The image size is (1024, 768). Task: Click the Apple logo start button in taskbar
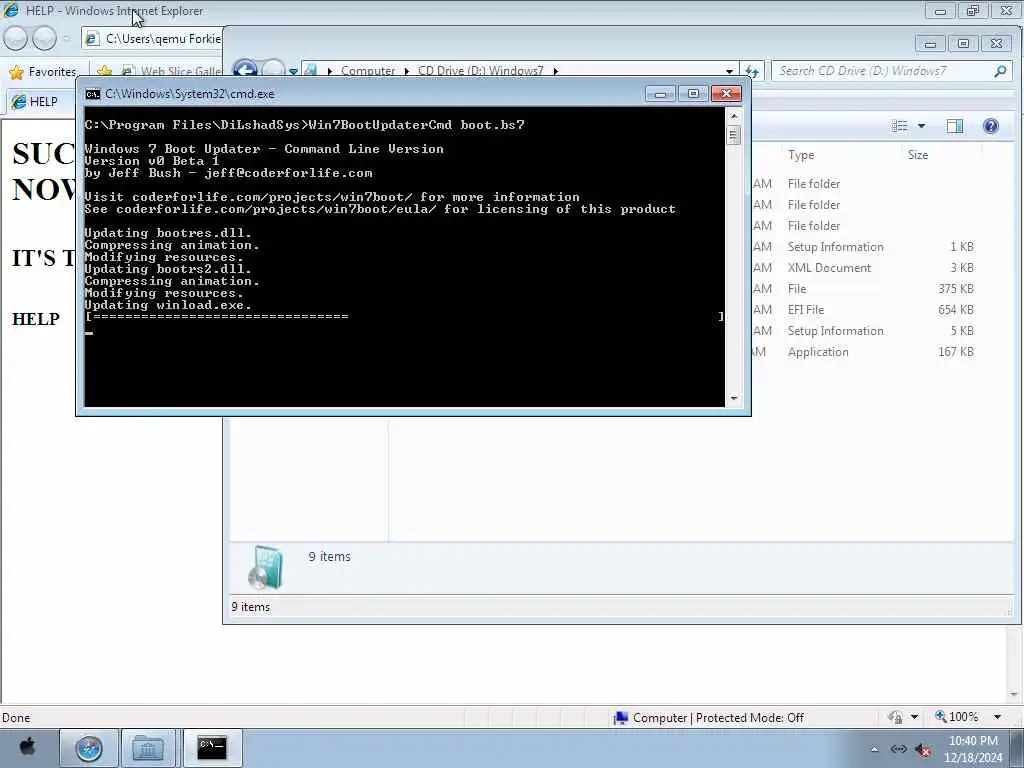click(27, 746)
